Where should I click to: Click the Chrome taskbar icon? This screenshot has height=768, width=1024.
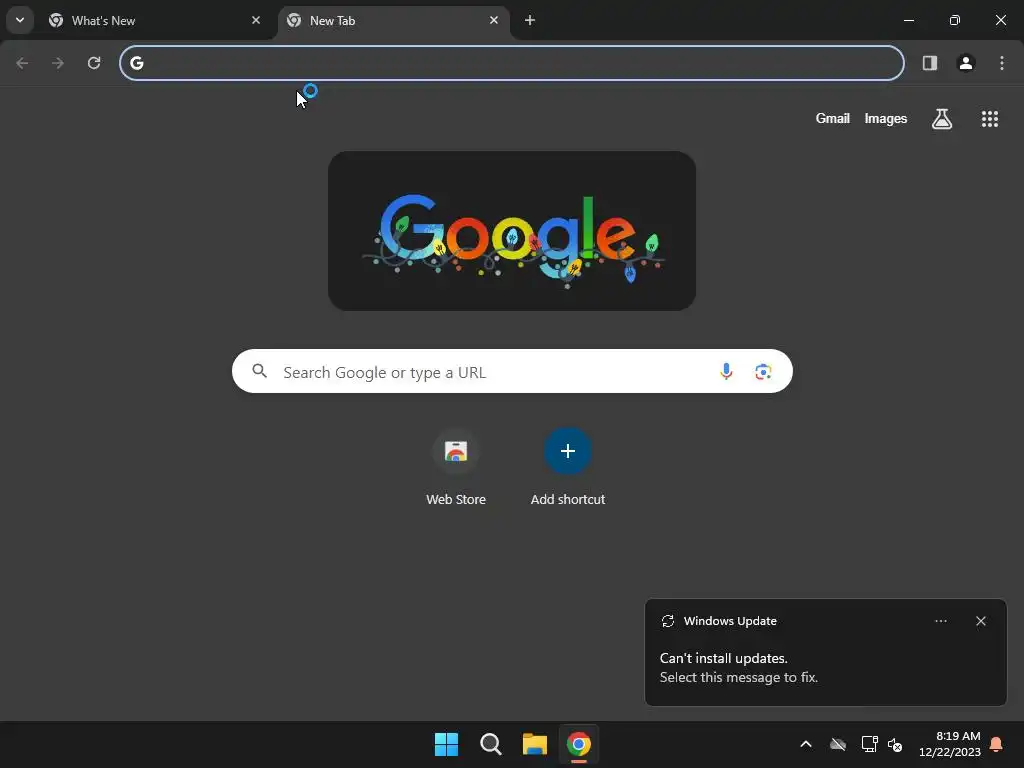click(579, 744)
